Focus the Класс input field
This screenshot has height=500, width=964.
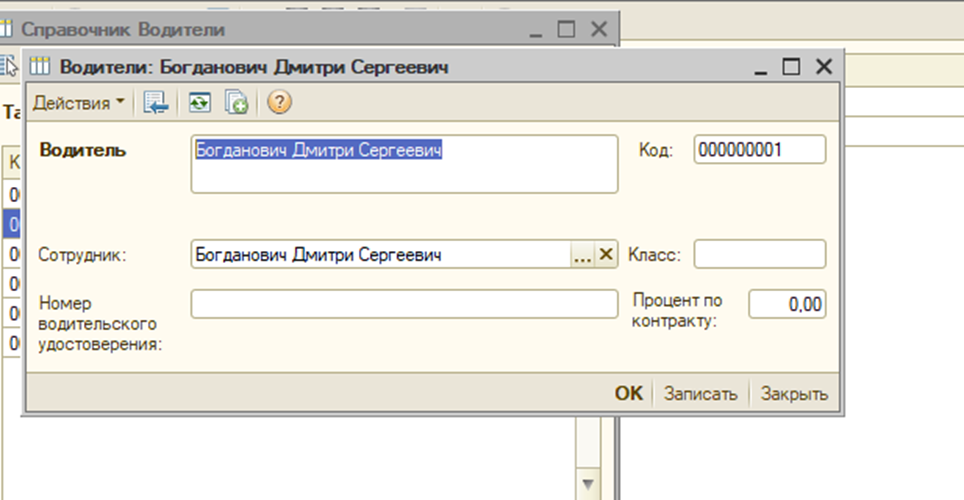click(x=759, y=254)
